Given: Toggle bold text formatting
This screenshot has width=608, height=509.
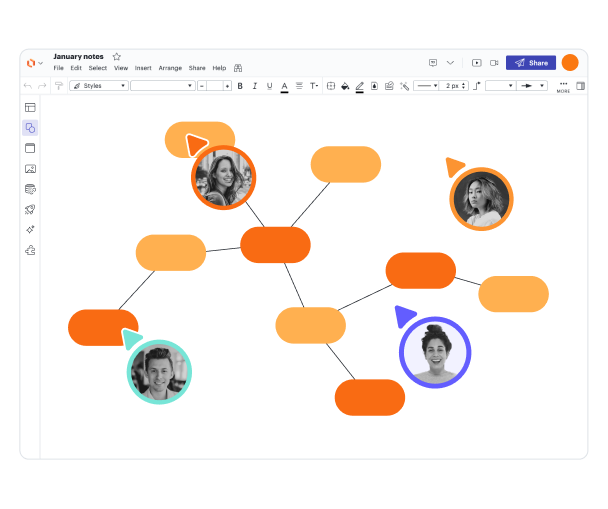Looking at the screenshot, I should pos(240,86).
